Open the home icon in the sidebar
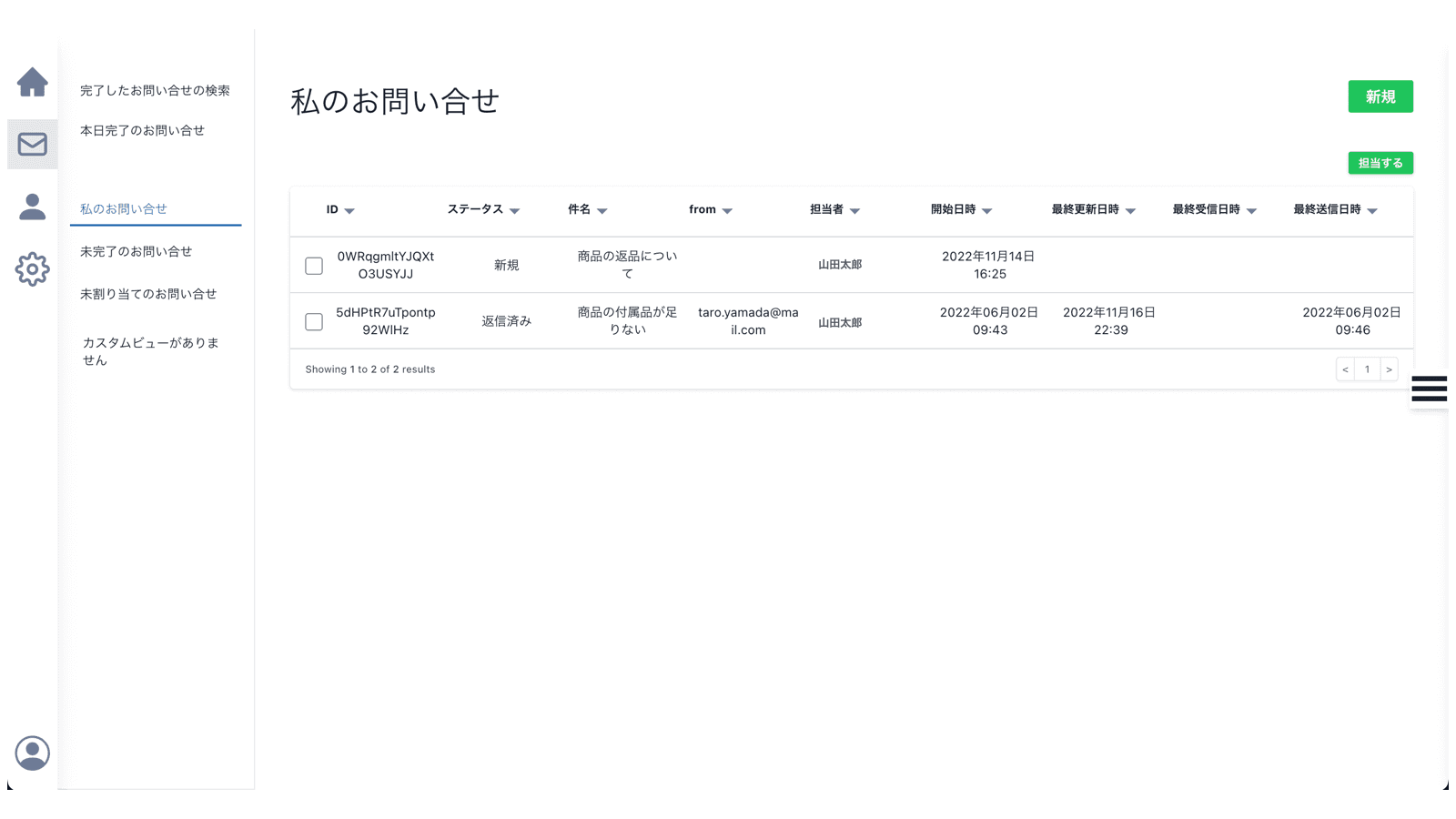 33,82
